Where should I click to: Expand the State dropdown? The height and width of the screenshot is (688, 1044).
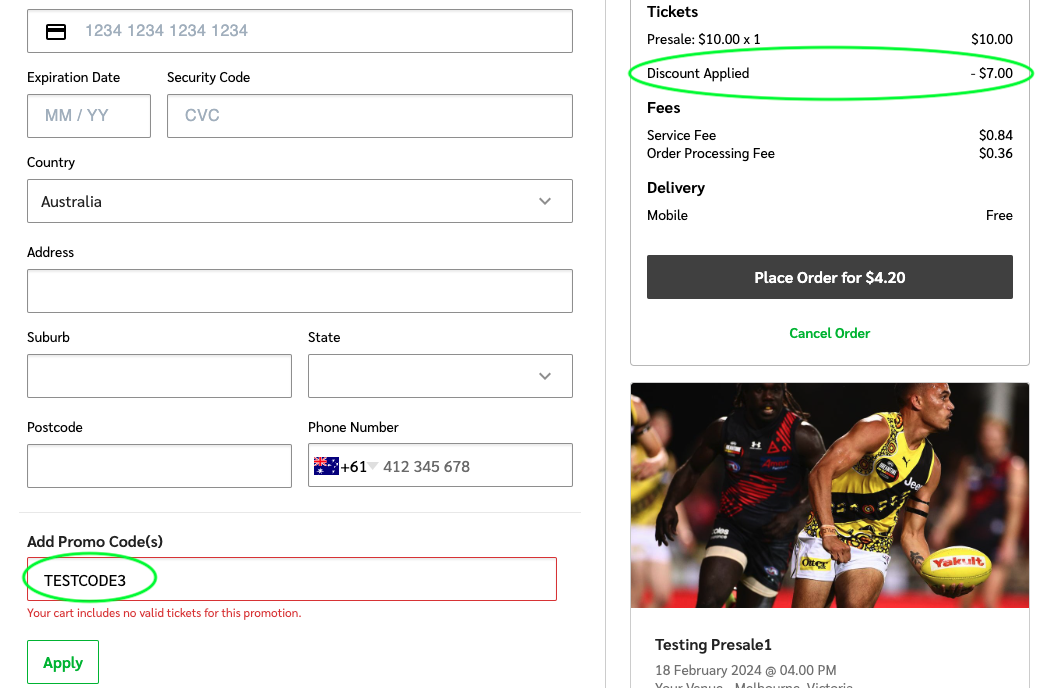(x=440, y=376)
